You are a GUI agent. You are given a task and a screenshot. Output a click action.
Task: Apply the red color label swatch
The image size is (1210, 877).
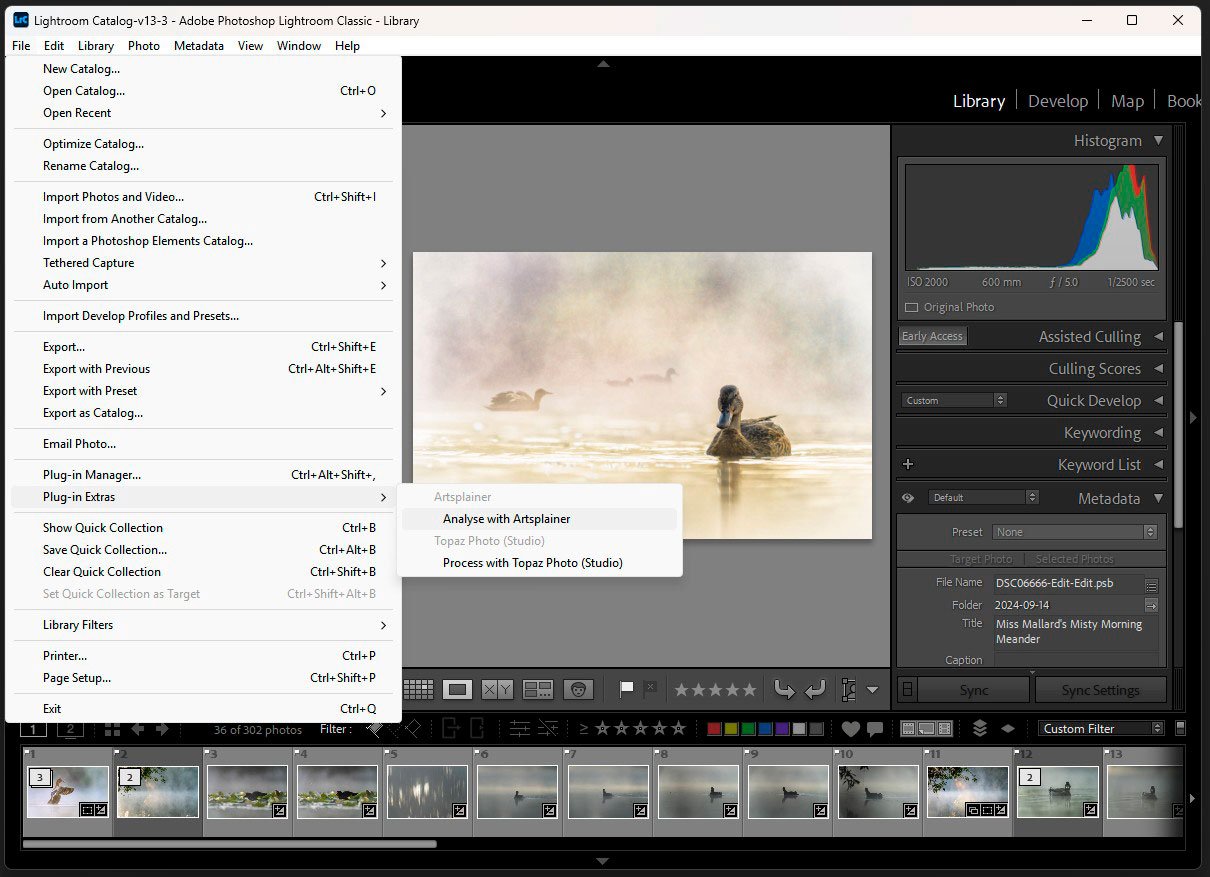[x=714, y=728]
